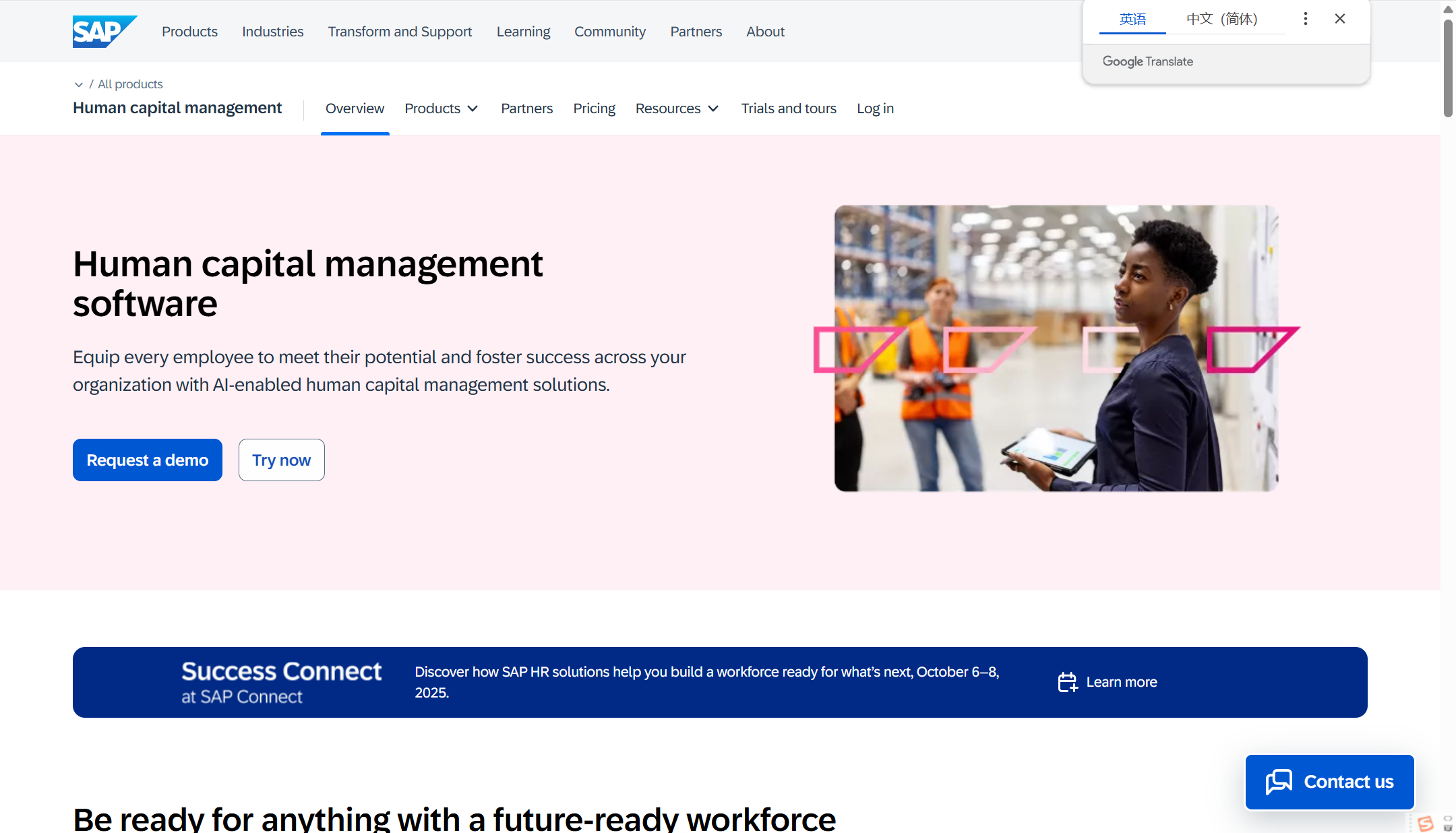Open the Pricing link
Viewport: 1456px width, 833px height.
click(x=594, y=109)
